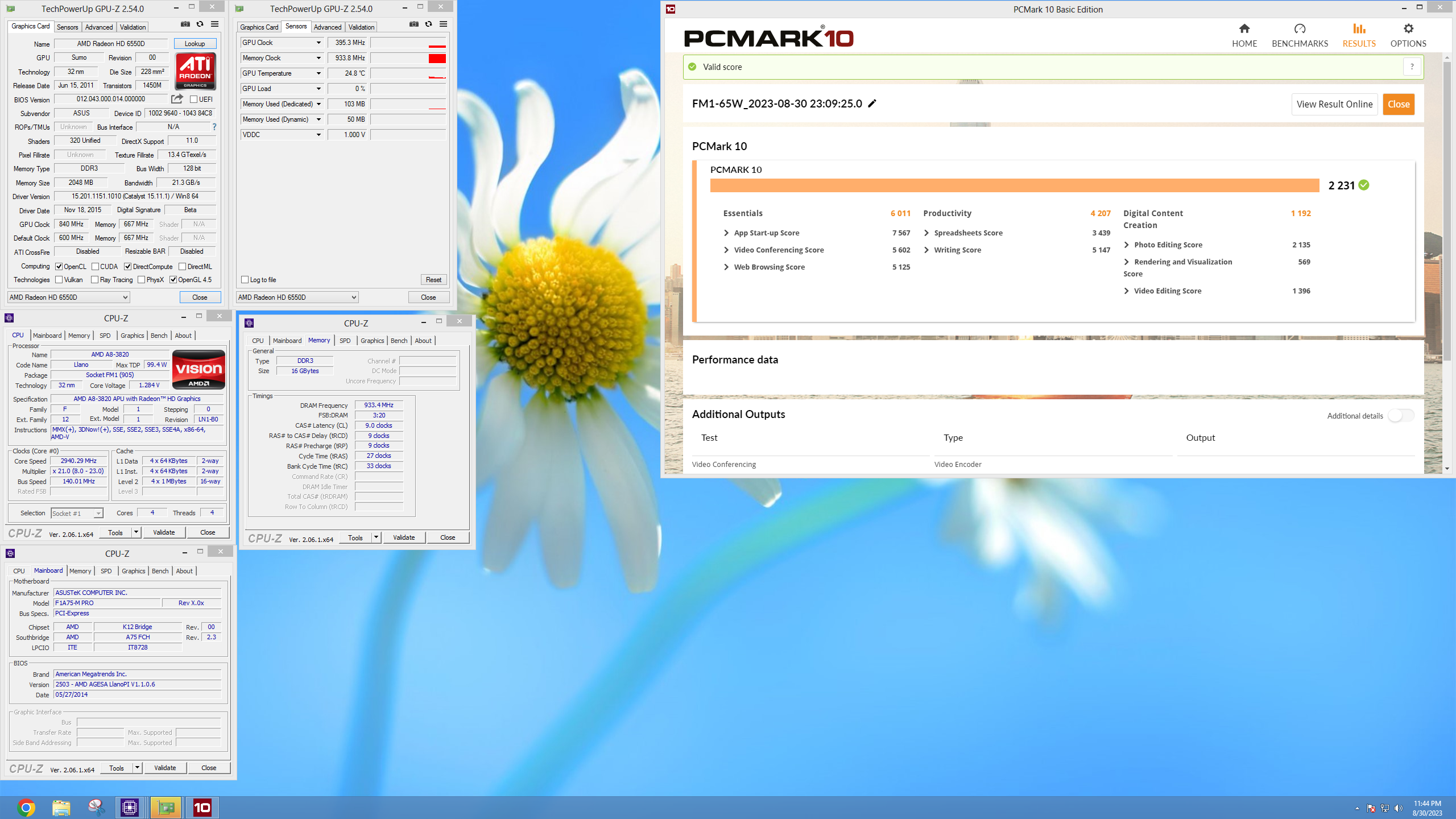Click the PCMark 10 overall score bar
The width and height of the screenshot is (1456, 819).
coord(1015,185)
